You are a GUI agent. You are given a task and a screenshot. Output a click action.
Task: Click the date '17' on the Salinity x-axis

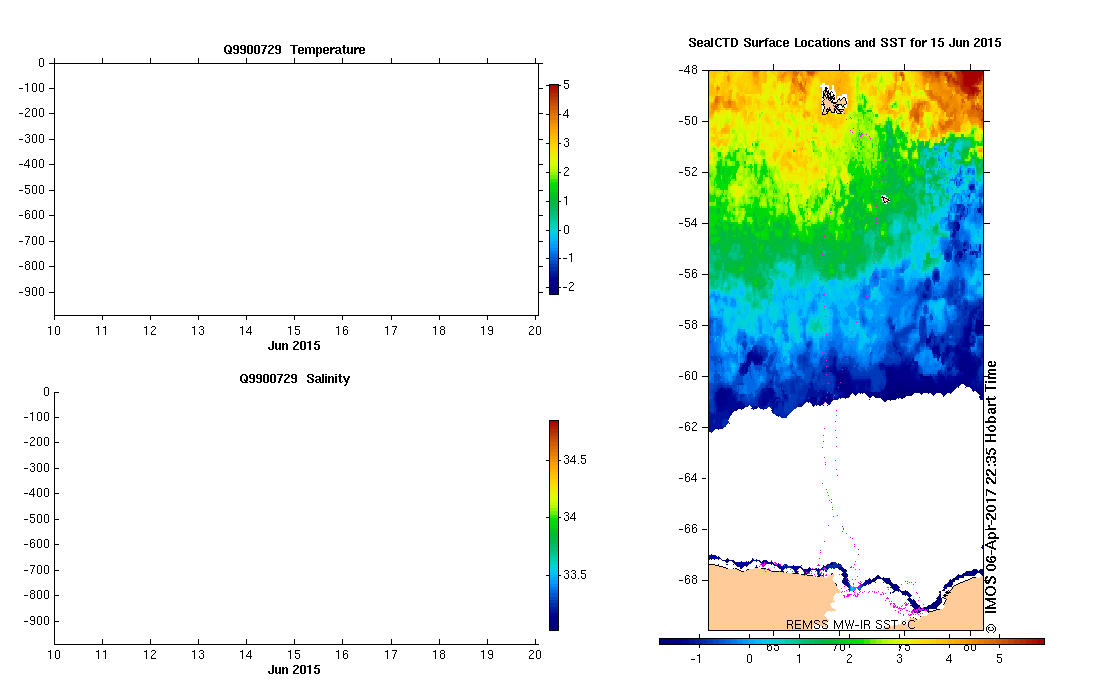[390, 655]
